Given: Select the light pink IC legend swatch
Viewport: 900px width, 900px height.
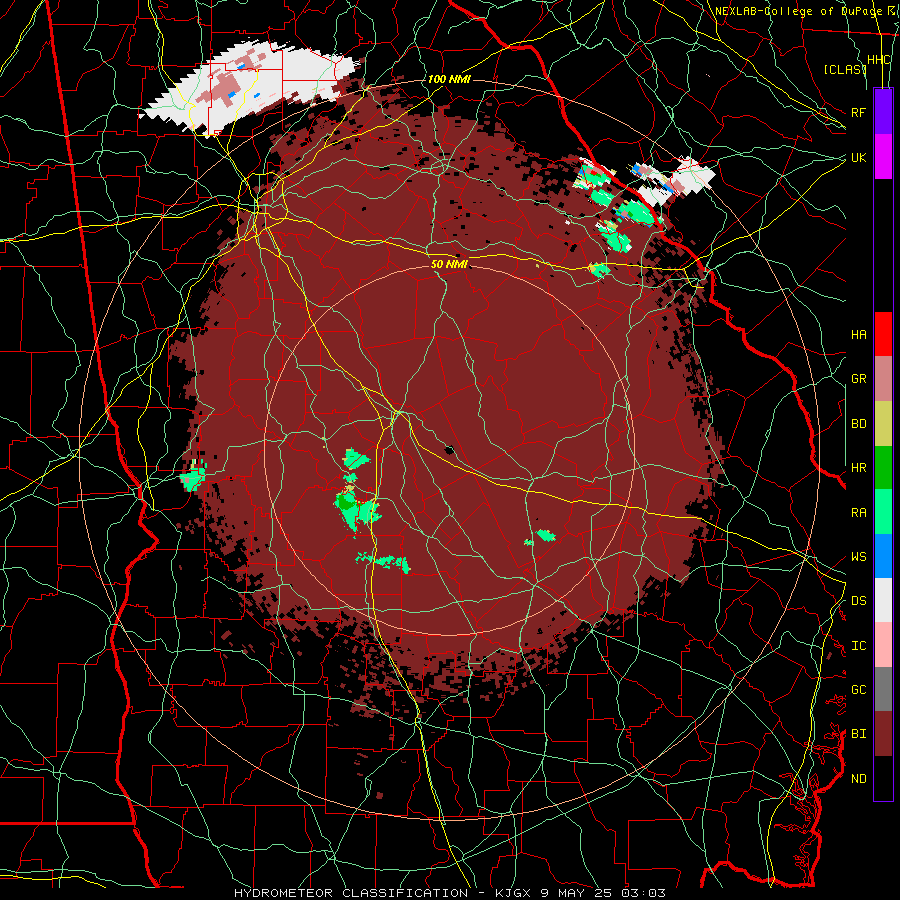Looking at the screenshot, I should click(x=883, y=645).
